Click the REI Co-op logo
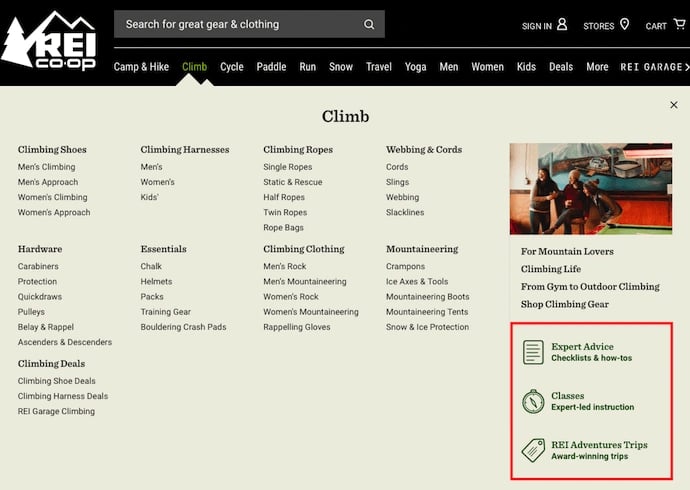 49,42
